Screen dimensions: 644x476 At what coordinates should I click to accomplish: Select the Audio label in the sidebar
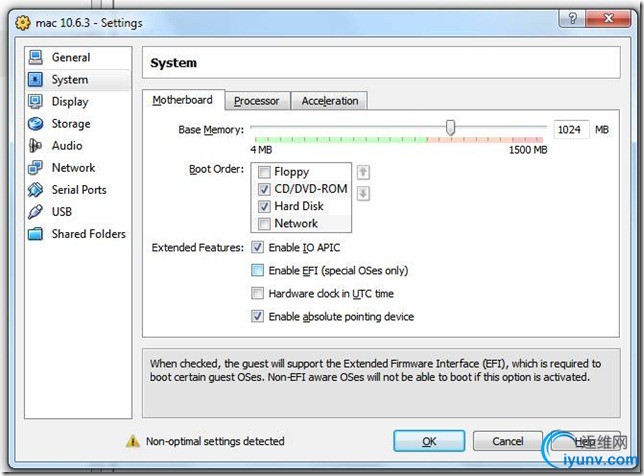coord(67,146)
